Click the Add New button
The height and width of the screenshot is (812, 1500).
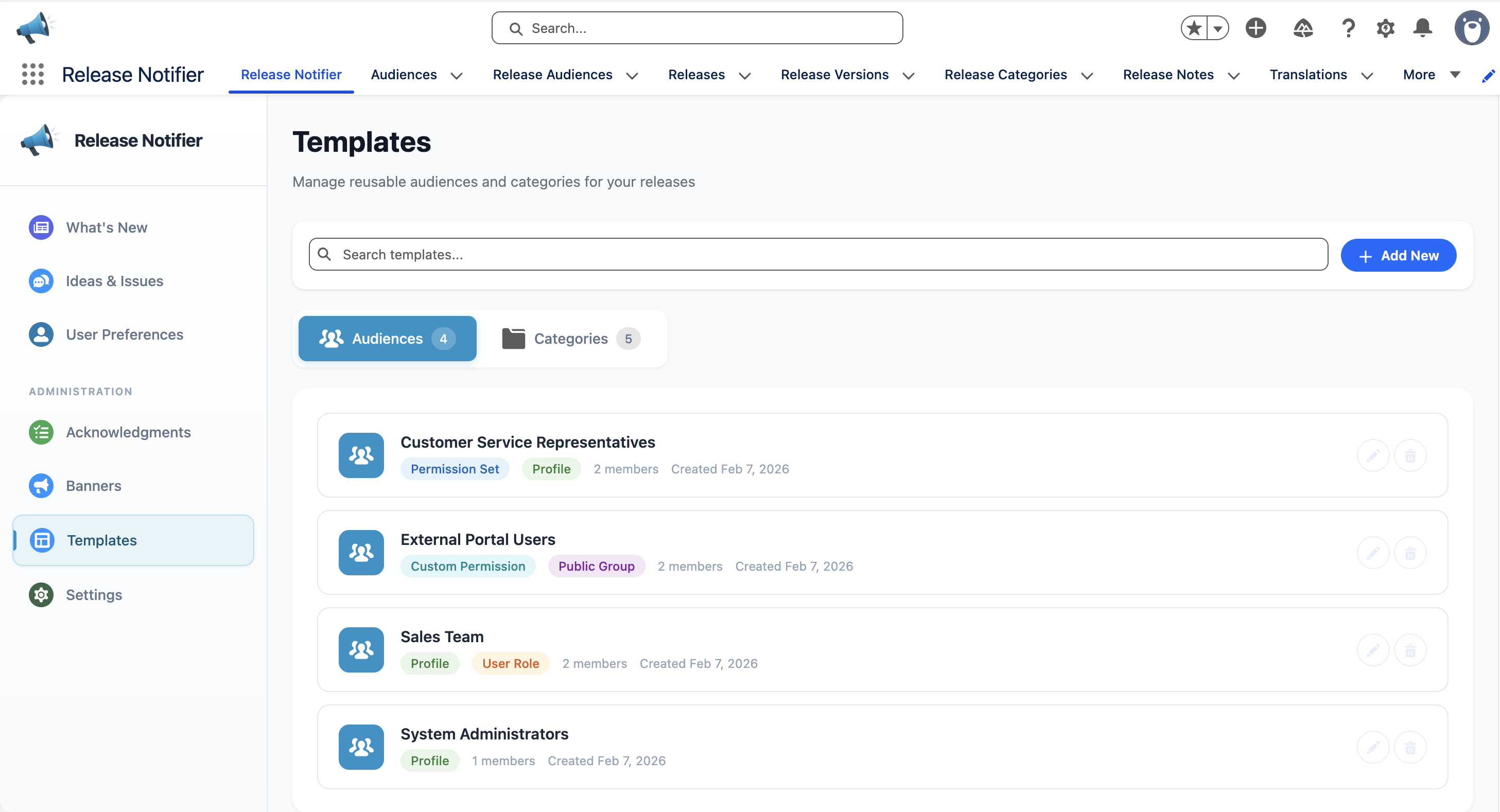(x=1399, y=255)
